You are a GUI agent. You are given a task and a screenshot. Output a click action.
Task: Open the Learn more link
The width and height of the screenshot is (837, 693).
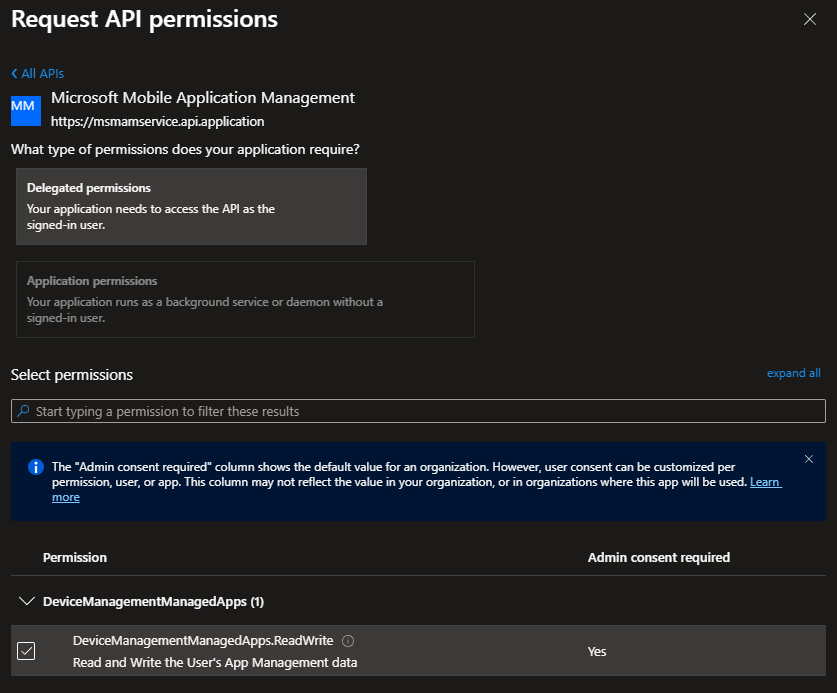pyautogui.click(x=765, y=482)
